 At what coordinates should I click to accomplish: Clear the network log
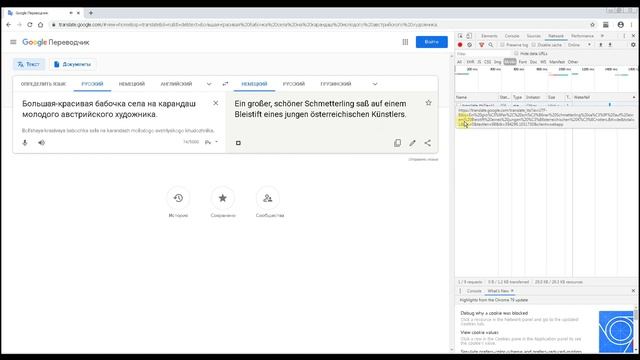(x=469, y=45)
